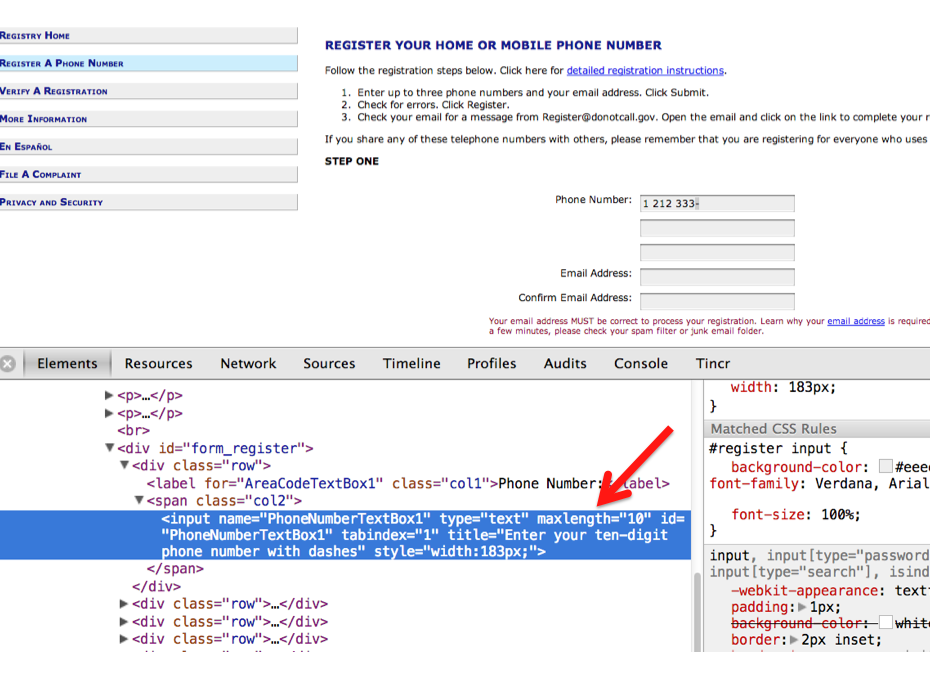Expand the first collapsed p element

(x=109, y=396)
